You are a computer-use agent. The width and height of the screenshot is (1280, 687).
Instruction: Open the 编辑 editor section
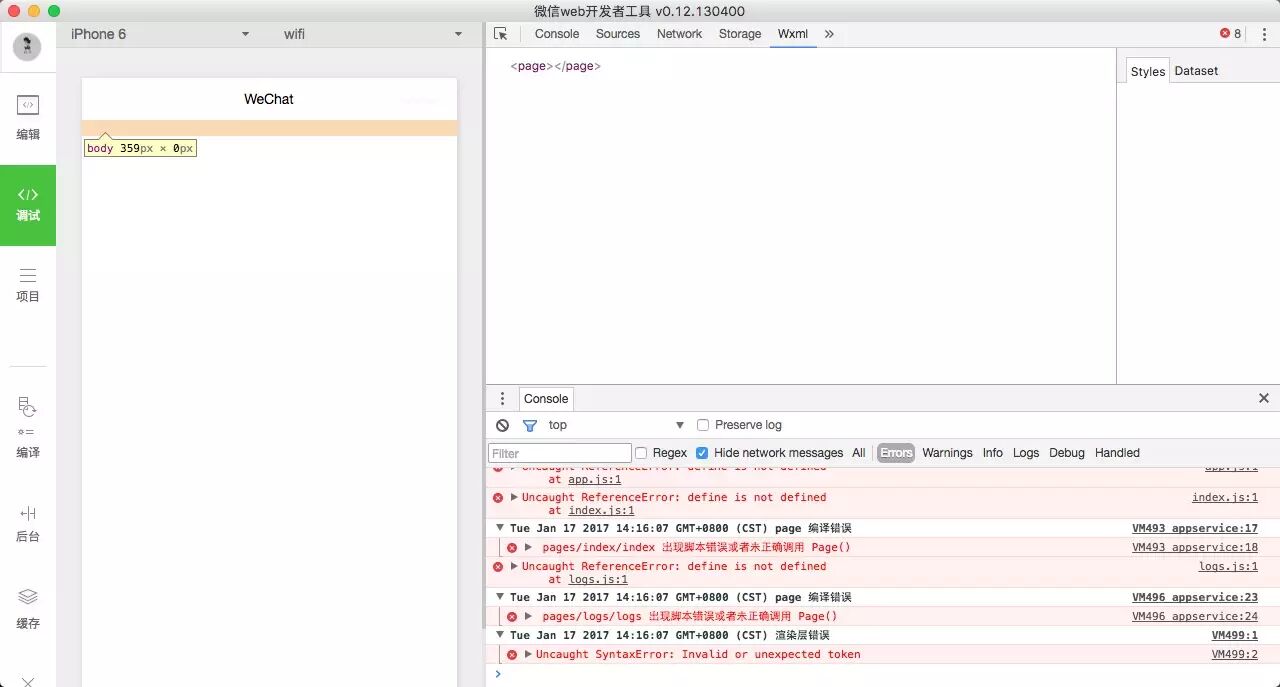pyautogui.click(x=28, y=118)
